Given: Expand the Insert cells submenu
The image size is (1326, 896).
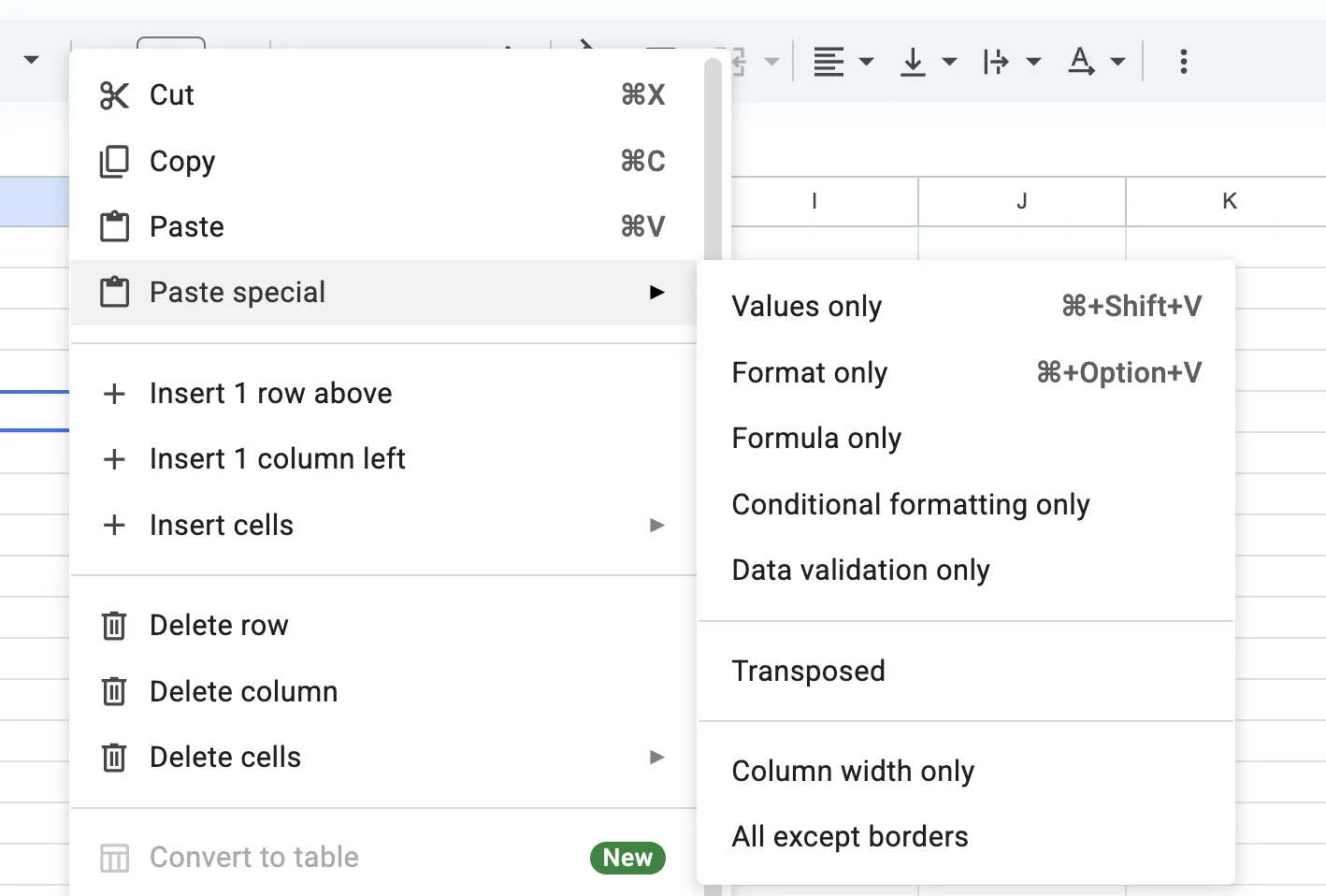Looking at the screenshot, I should (657, 525).
